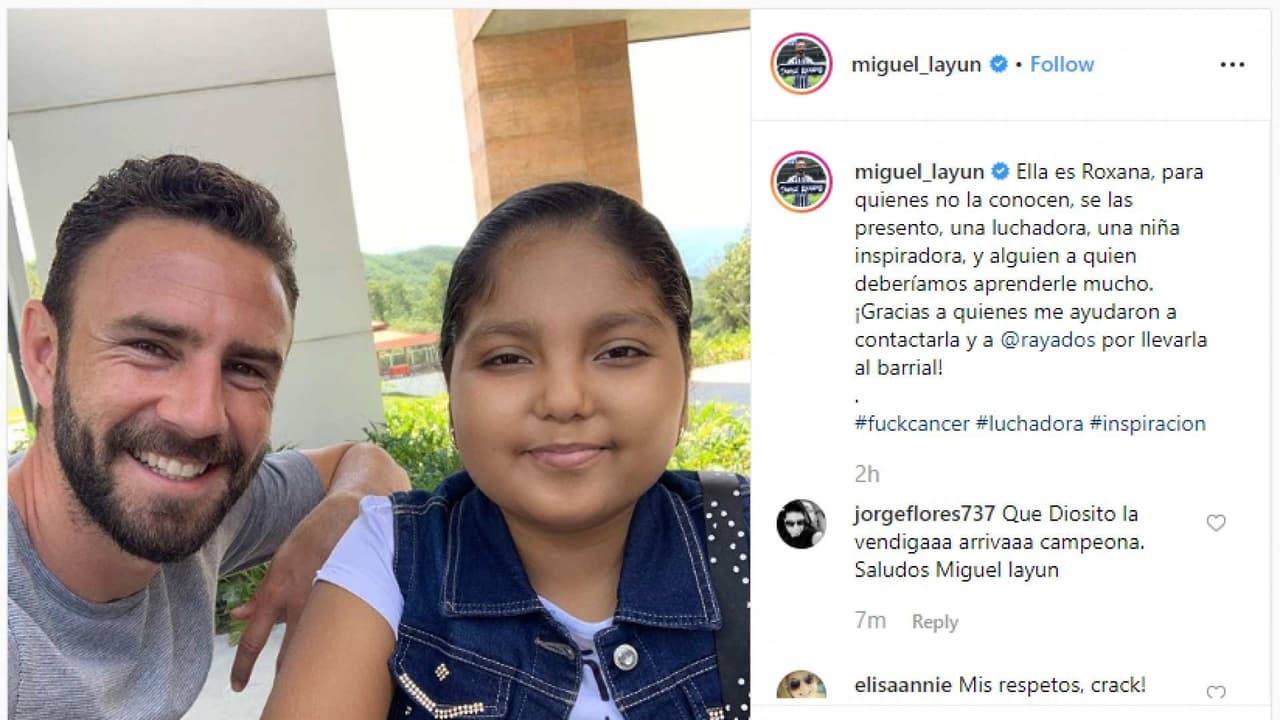Click verified badge in the caption

point(1000,171)
